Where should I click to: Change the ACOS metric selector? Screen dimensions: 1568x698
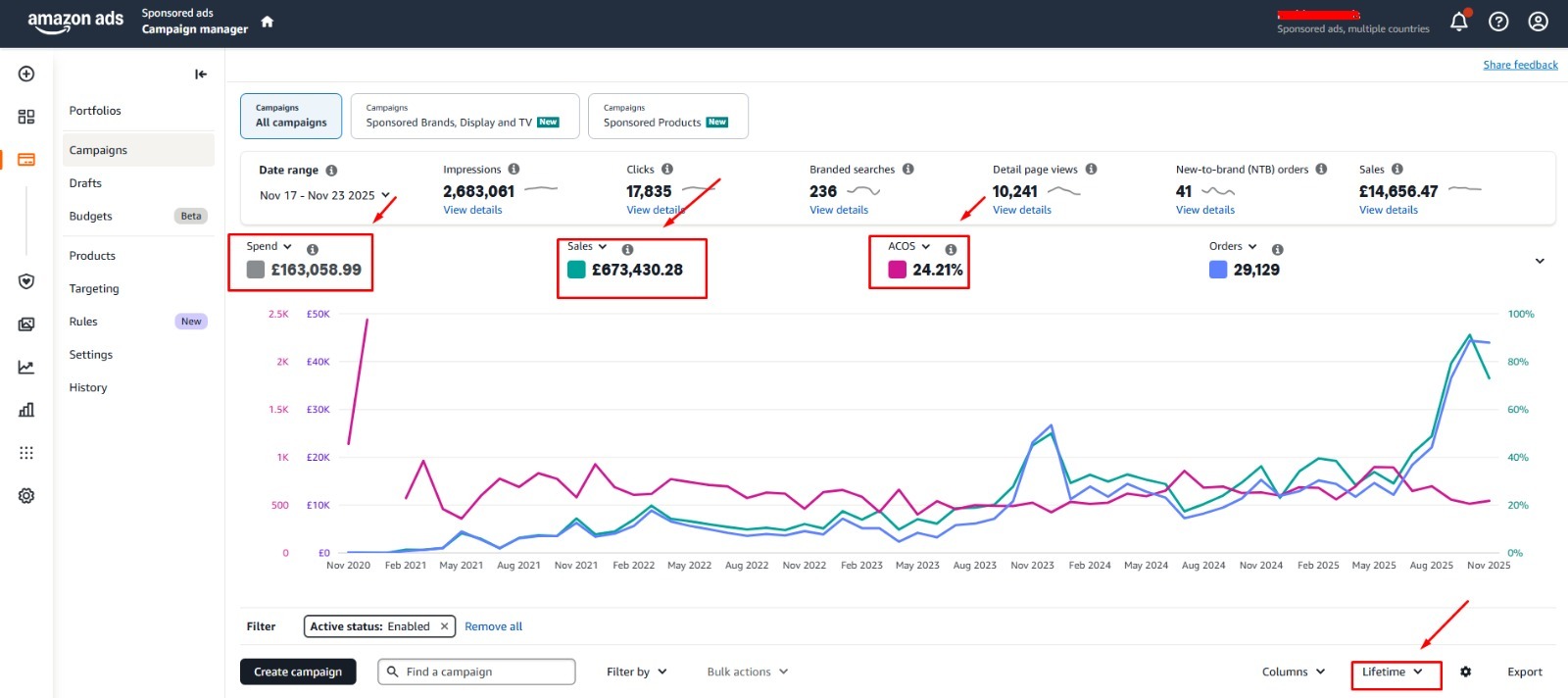coord(908,246)
